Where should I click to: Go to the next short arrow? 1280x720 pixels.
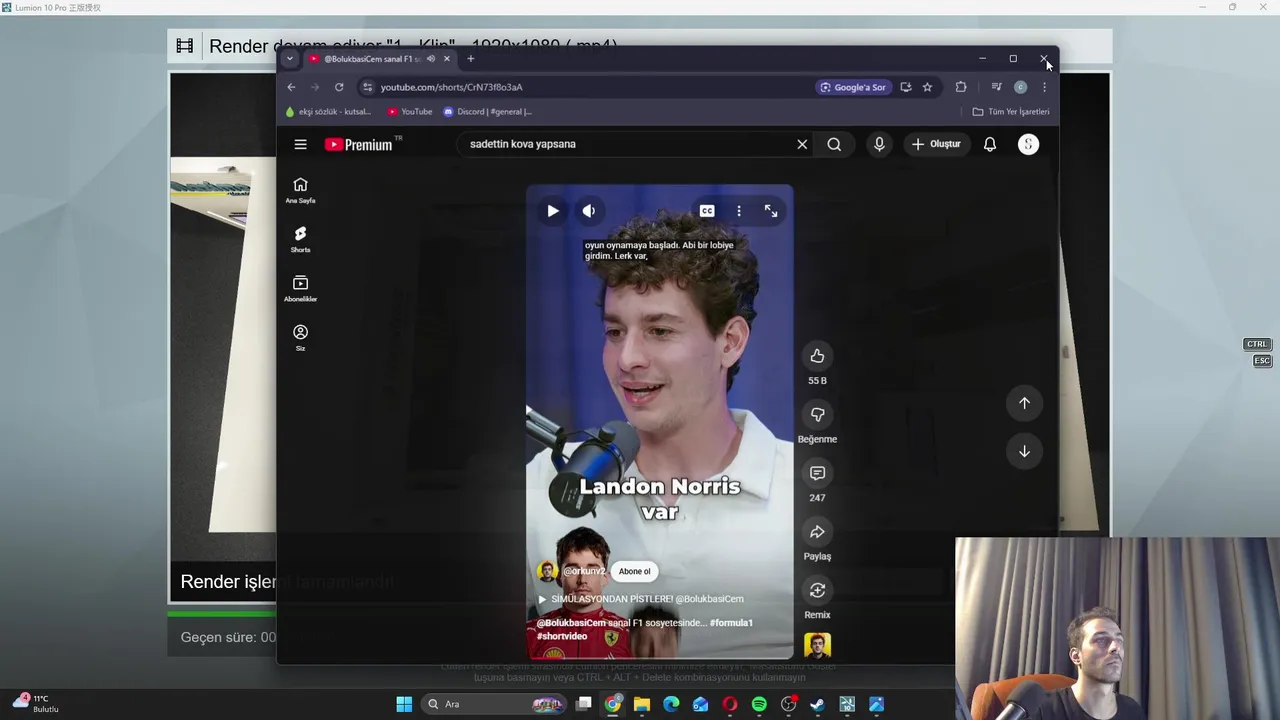pyautogui.click(x=1024, y=451)
